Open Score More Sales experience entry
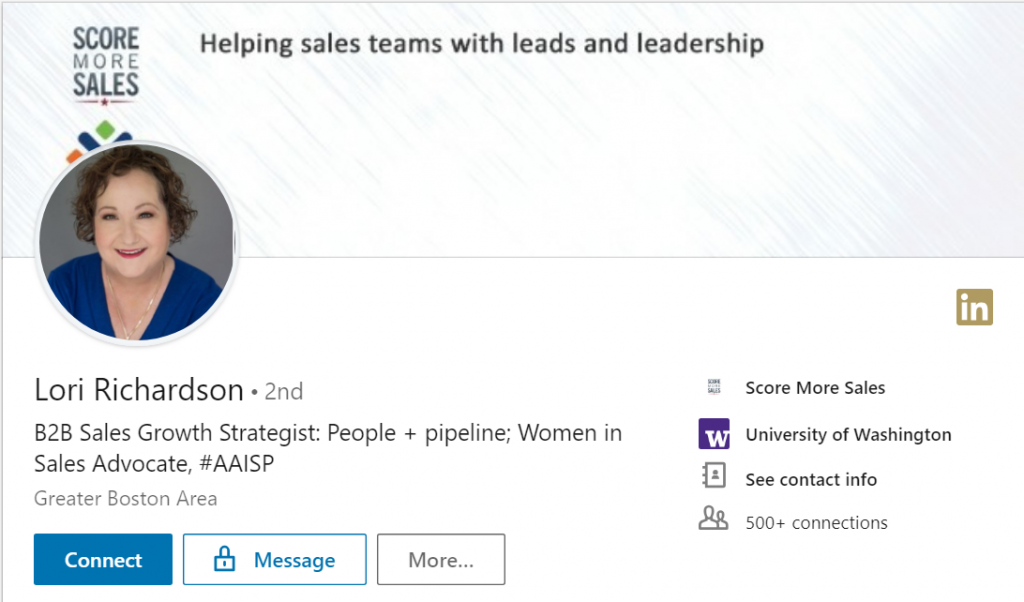Viewport: 1024px width, 602px height. pos(816,387)
